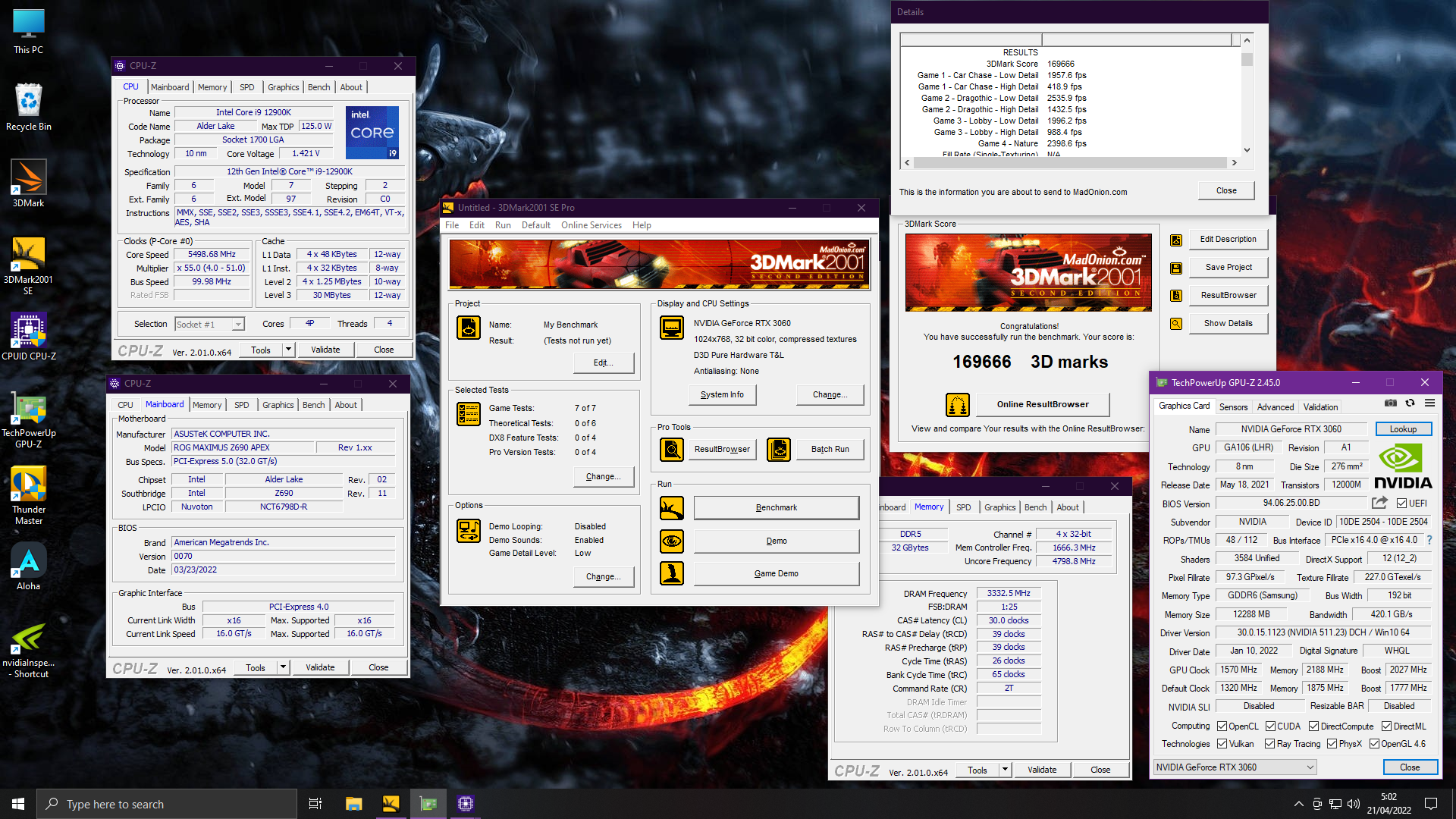Select the CPUID CPU-Z desktop icon
1456x819 pixels.
(29, 337)
